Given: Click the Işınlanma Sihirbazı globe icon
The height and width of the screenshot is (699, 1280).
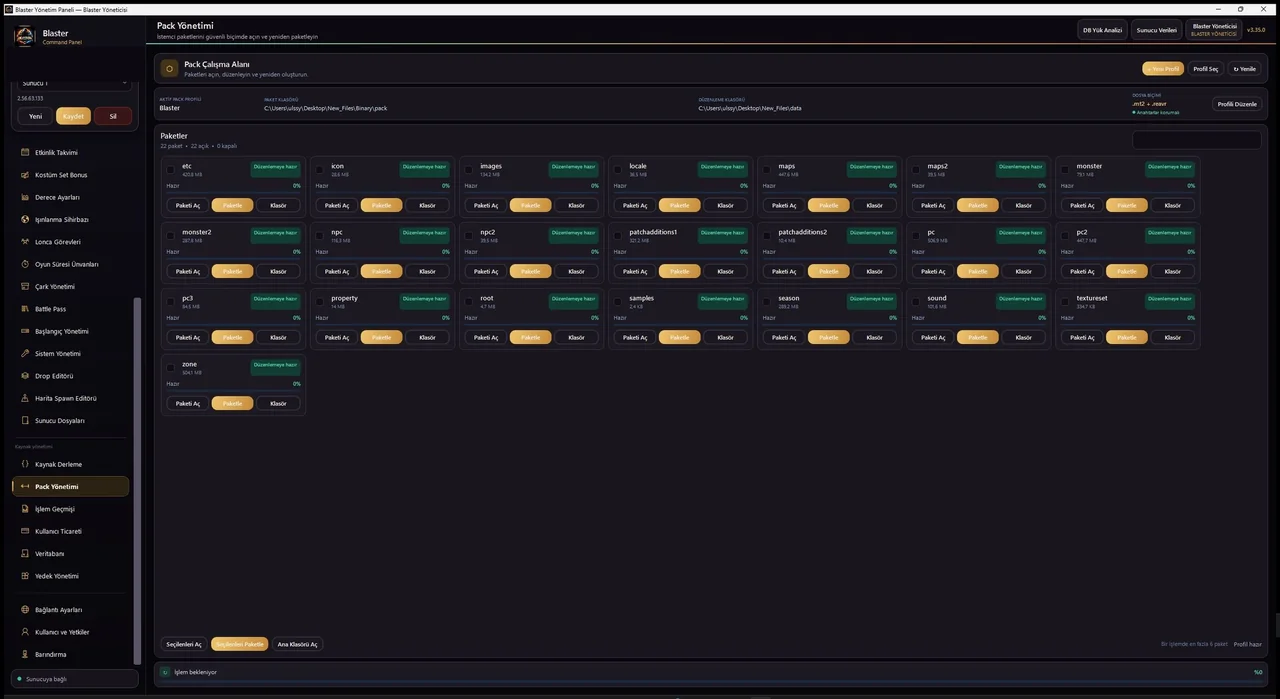Looking at the screenshot, I should [24, 220].
